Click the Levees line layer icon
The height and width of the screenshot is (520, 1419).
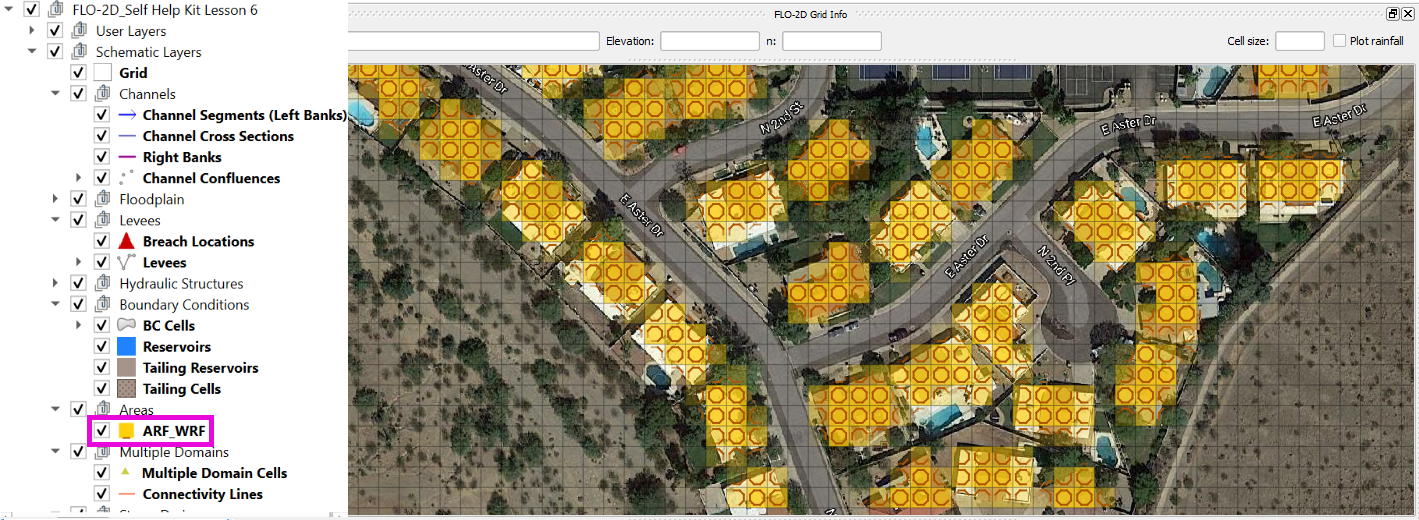point(126,262)
